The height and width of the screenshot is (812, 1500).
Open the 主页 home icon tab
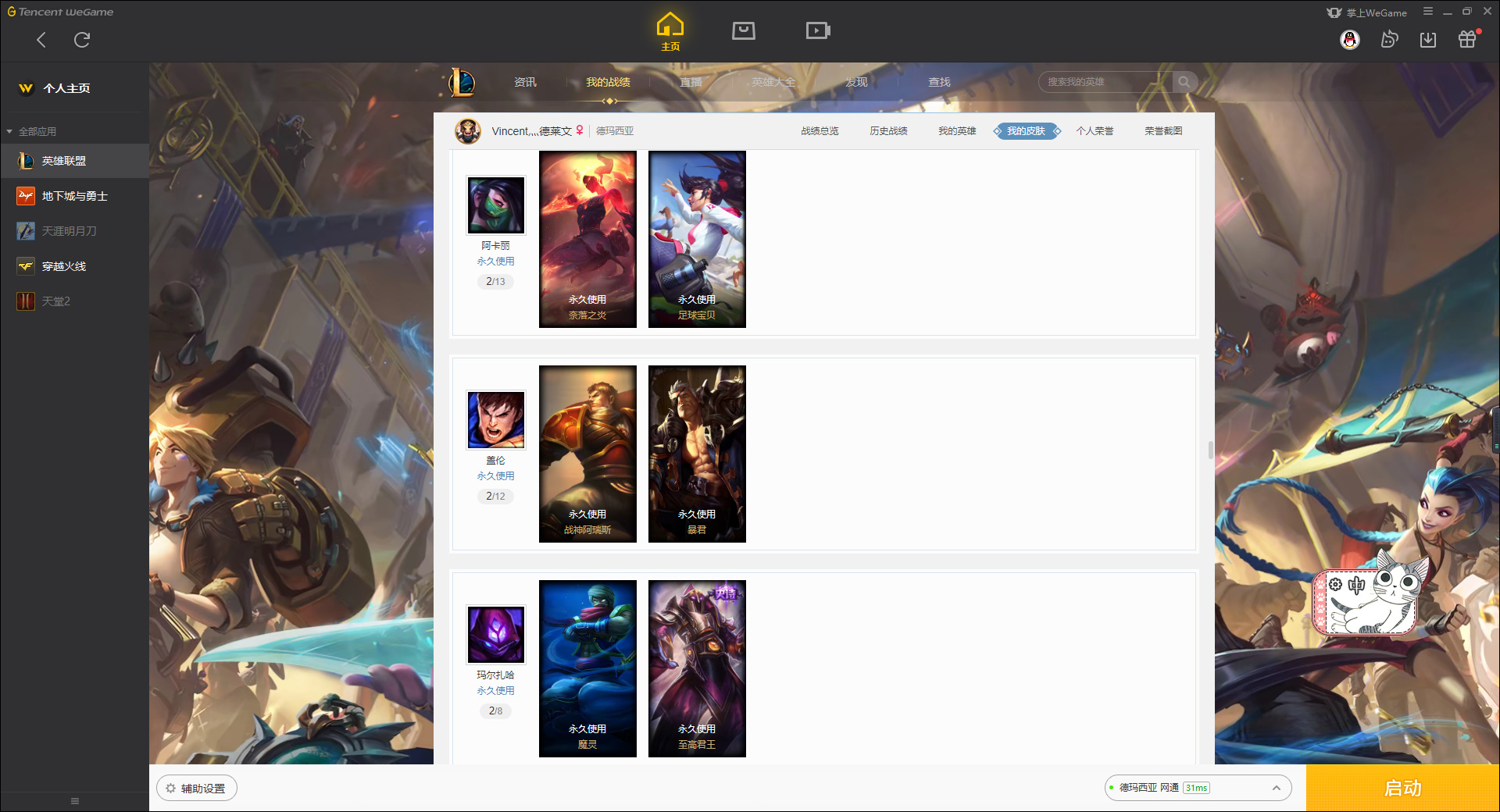[x=670, y=31]
